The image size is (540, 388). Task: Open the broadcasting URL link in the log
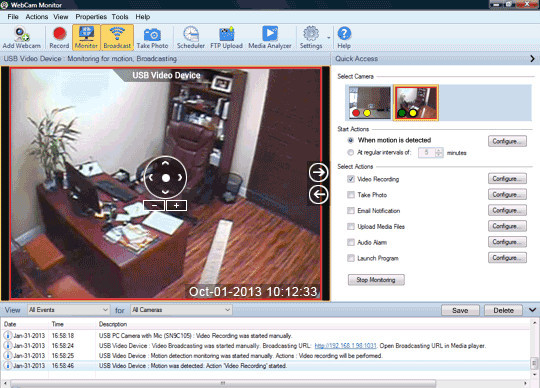click(x=345, y=346)
